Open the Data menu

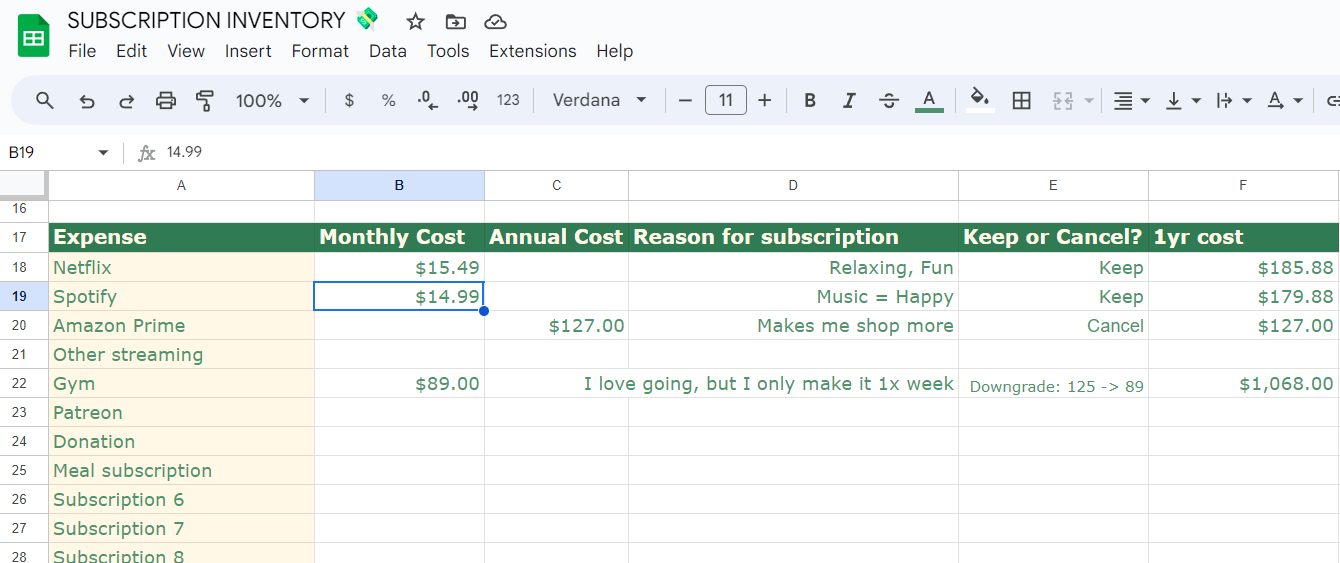click(388, 51)
